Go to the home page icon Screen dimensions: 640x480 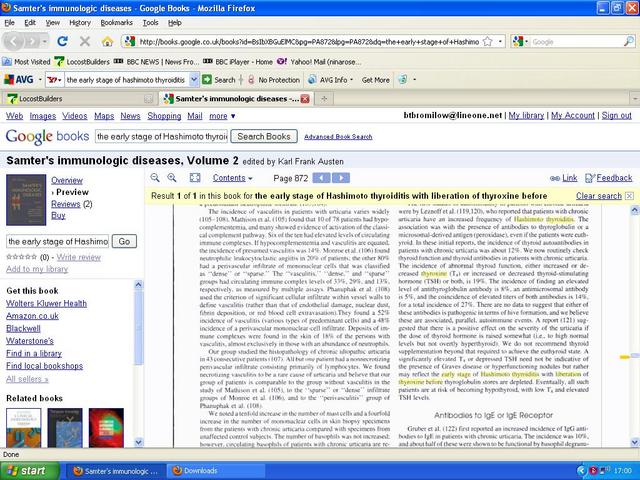pos(107,41)
